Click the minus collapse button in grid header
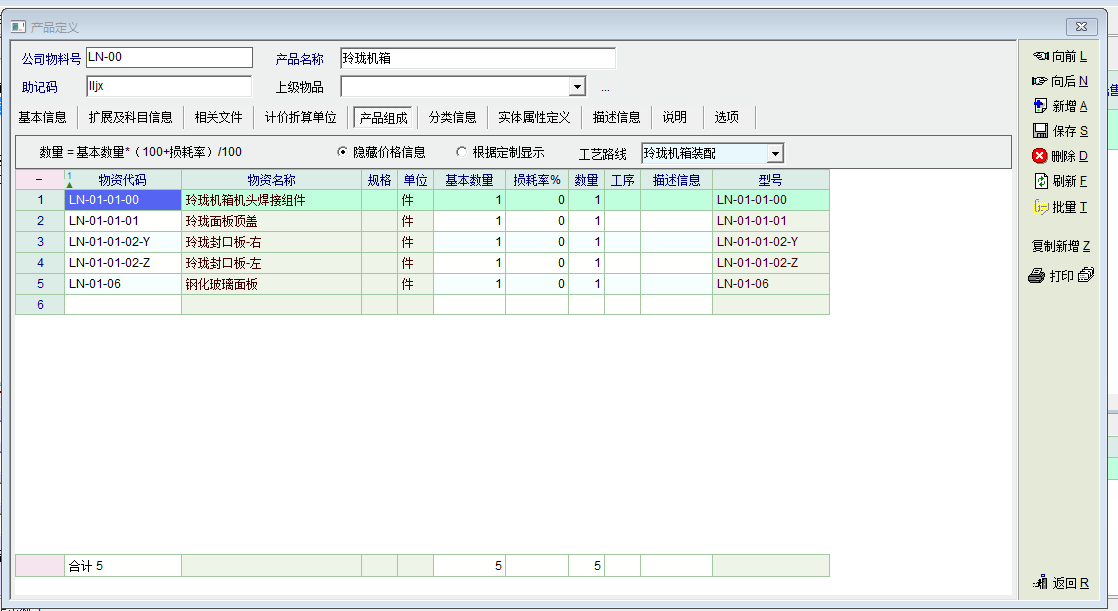1118x611 pixels. [x=39, y=180]
